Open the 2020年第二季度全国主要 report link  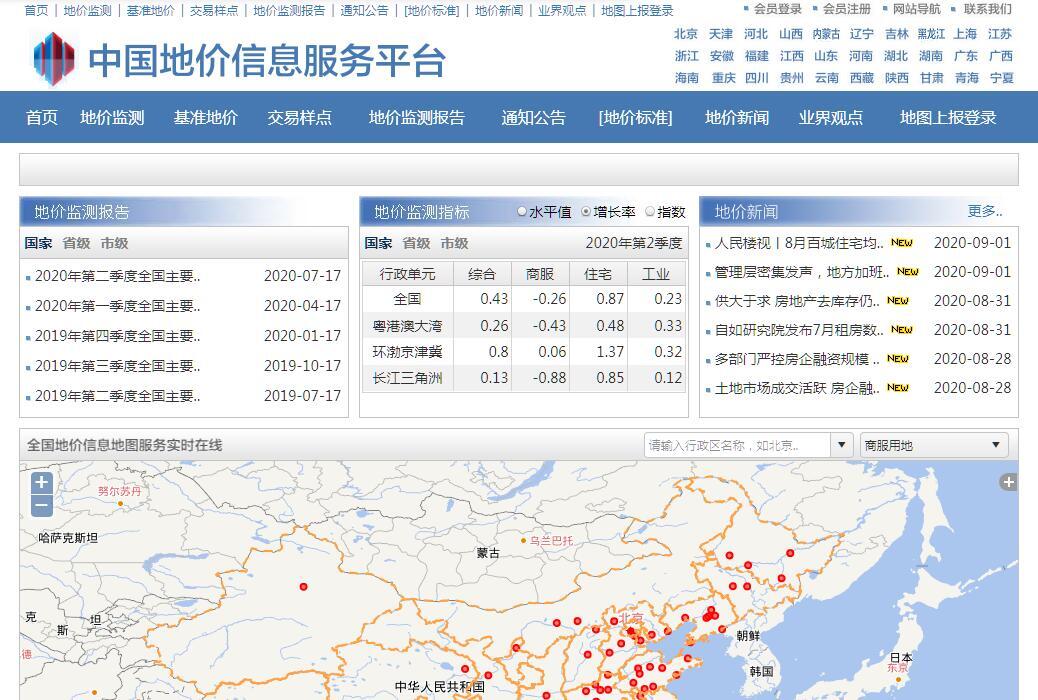117,276
